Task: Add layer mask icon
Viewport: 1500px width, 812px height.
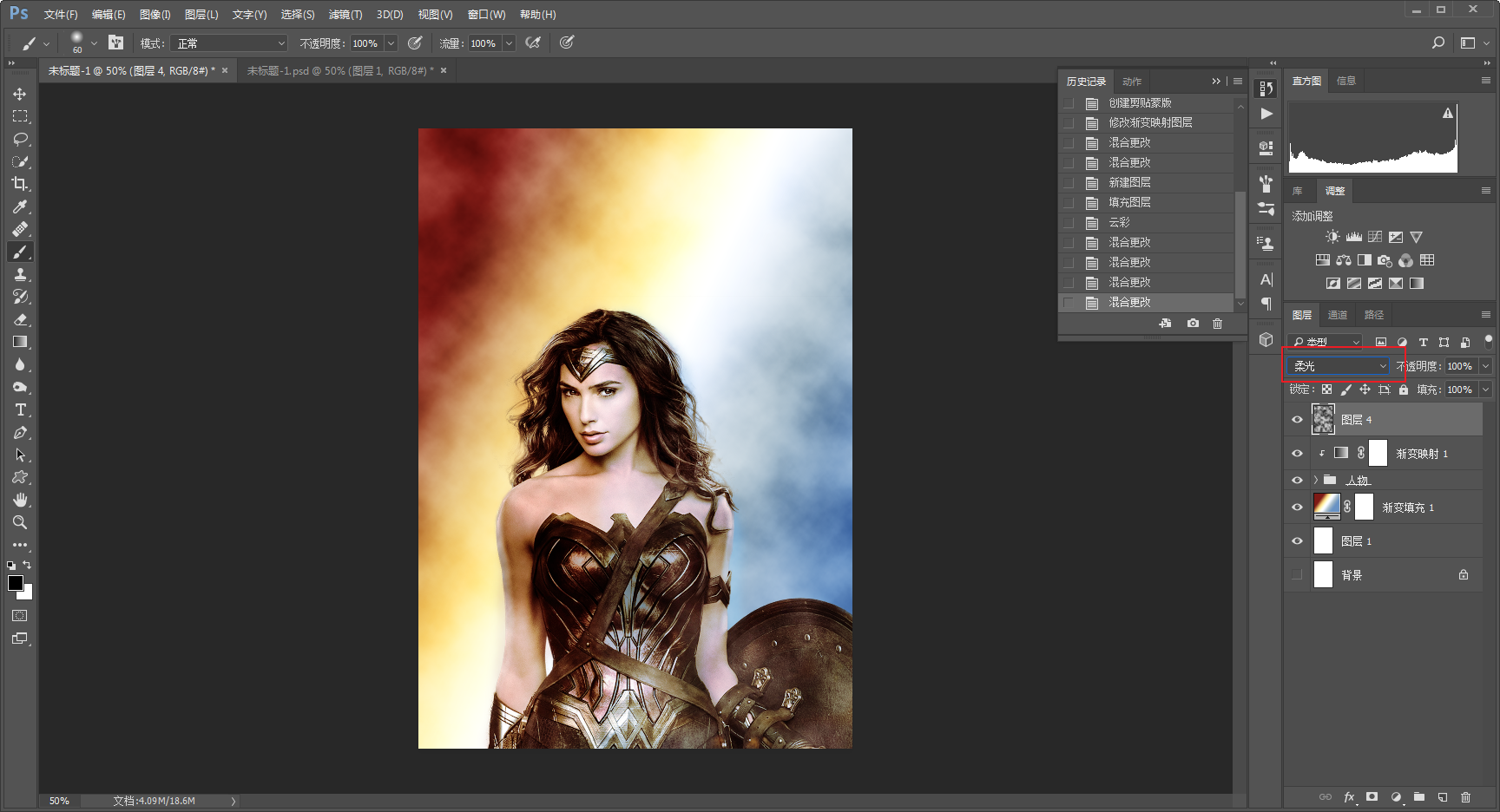Action: coord(1372,797)
